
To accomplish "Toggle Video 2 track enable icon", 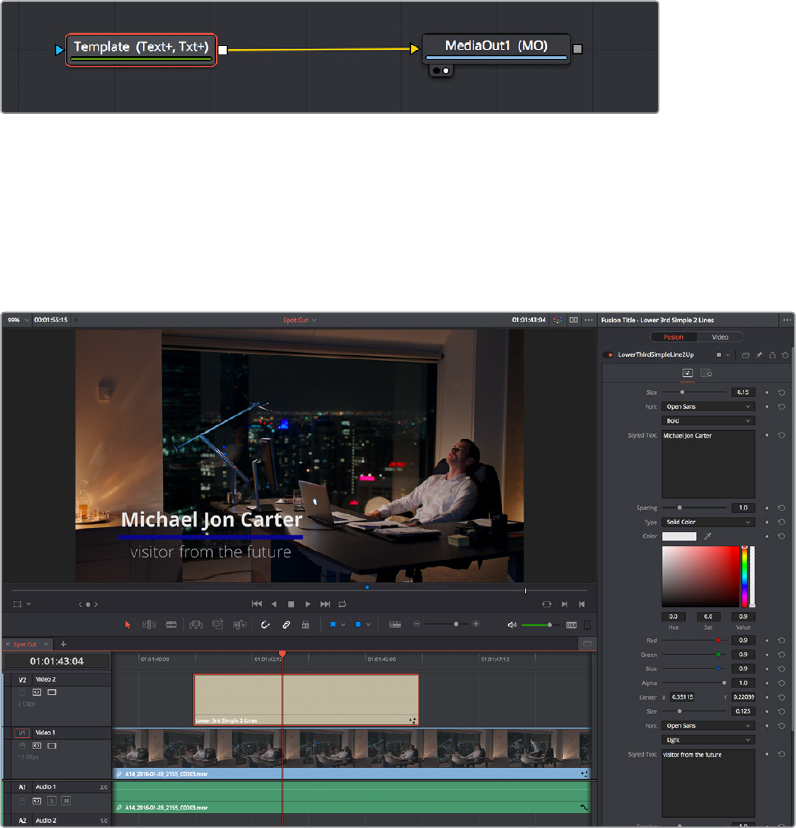I will 52,692.
